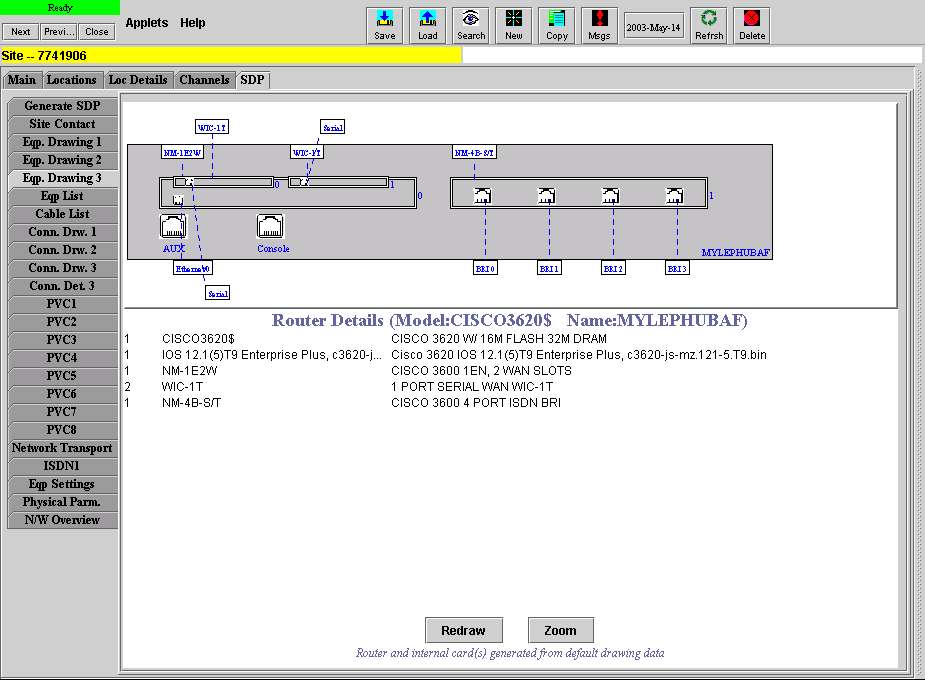
Task: Open Site Contact in sidebar
Action: 62,124
